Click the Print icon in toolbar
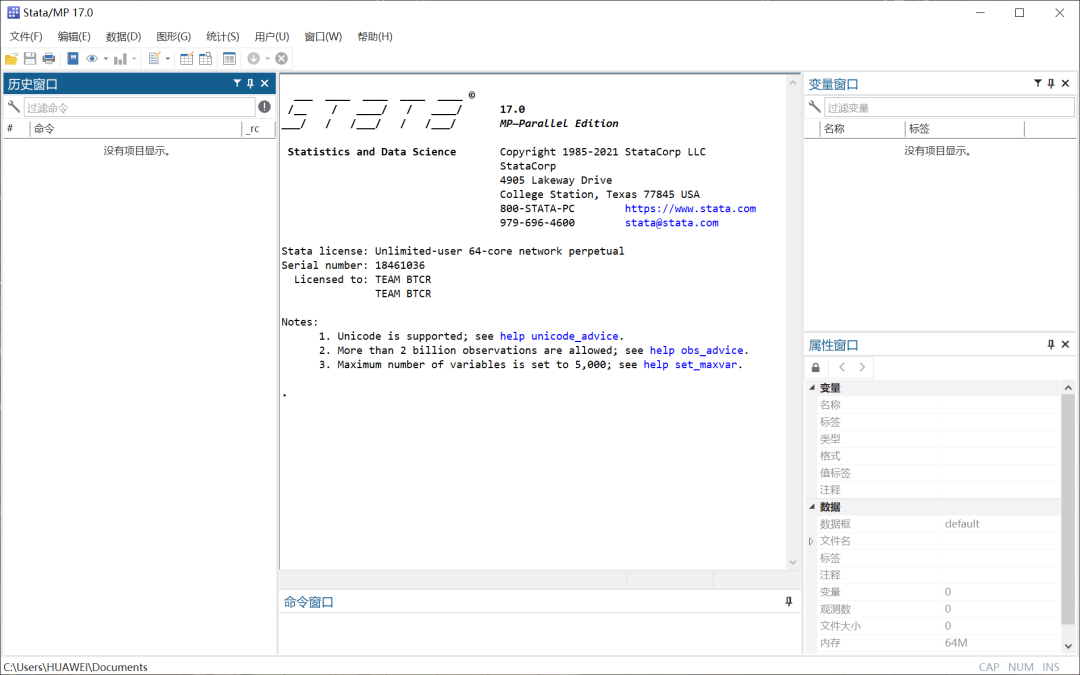Screen dimensions: 1080x675 pyautogui.click(x=48, y=59)
